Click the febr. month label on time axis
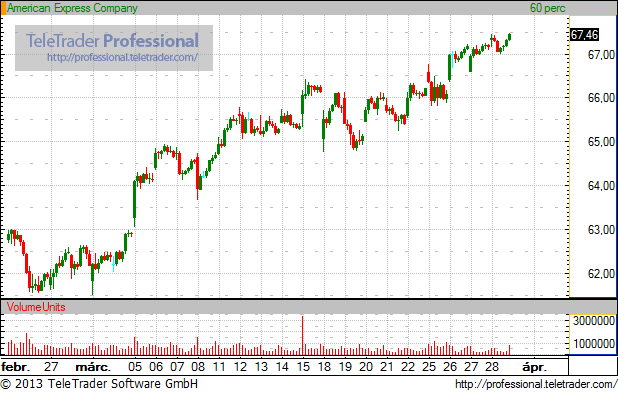This screenshot has width=618, height=393. pos(15,367)
